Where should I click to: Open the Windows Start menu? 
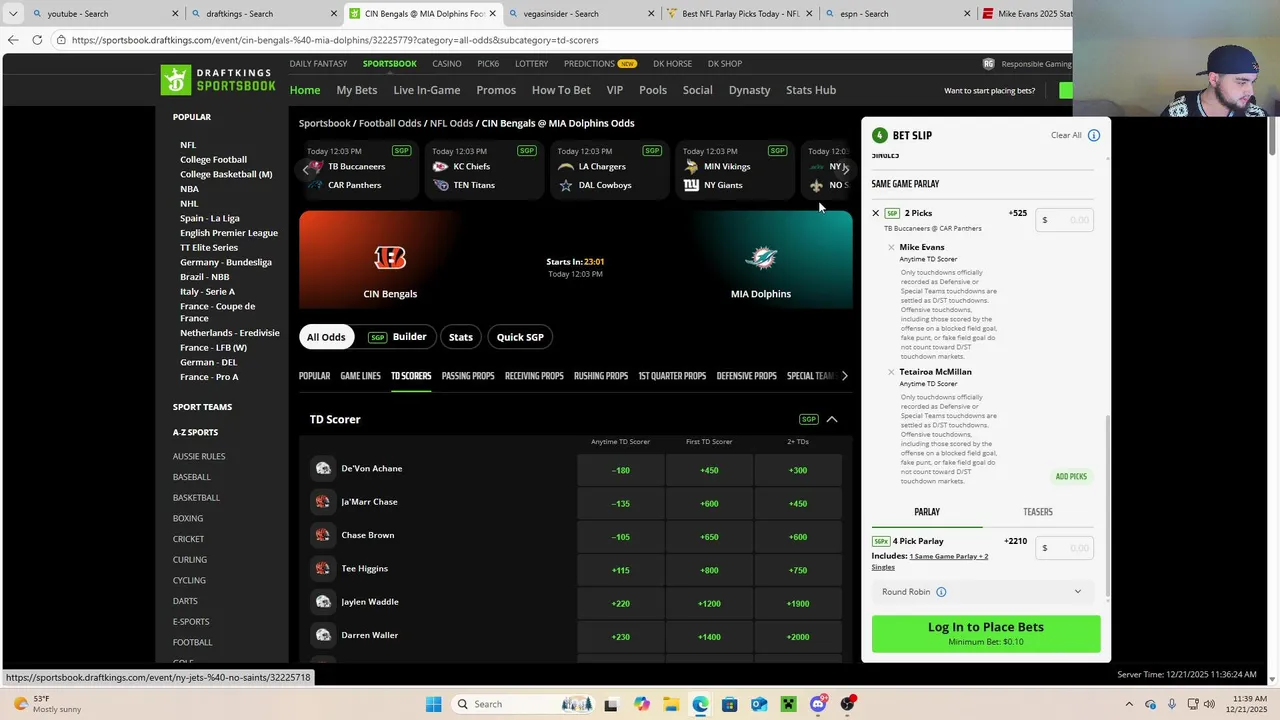(433, 704)
